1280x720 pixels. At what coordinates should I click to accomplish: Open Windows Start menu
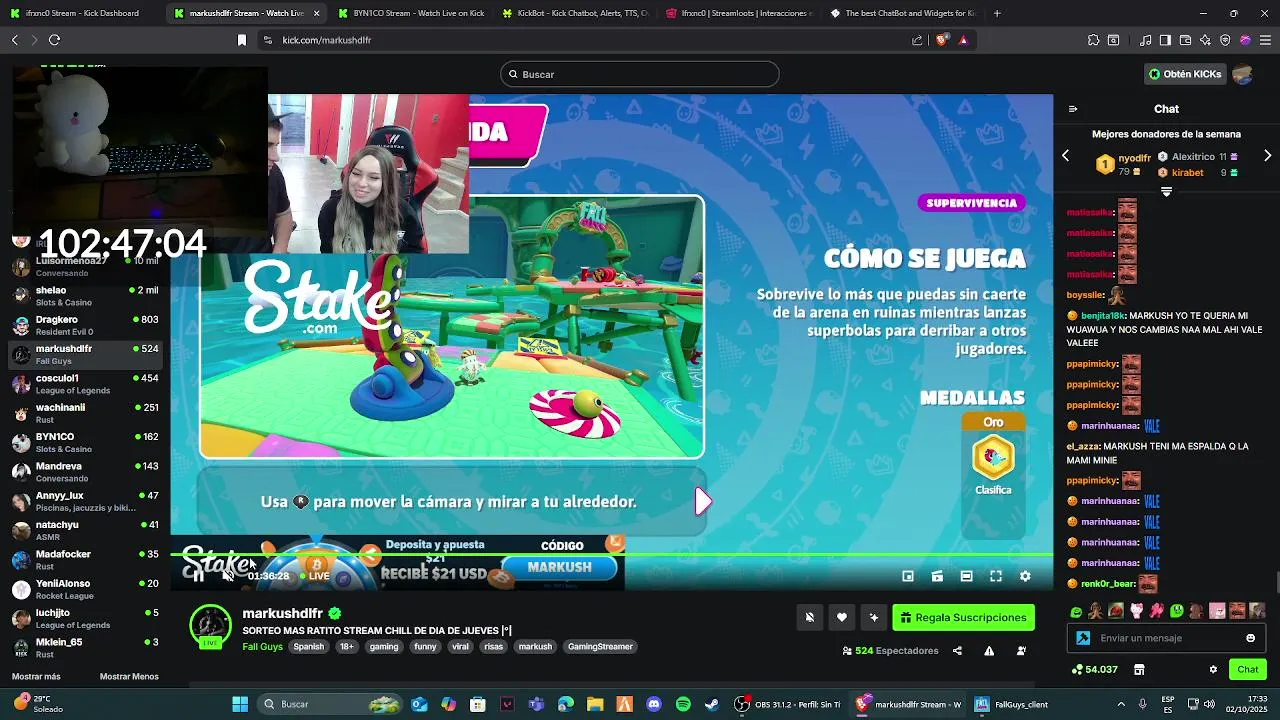(x=240, y=704)
